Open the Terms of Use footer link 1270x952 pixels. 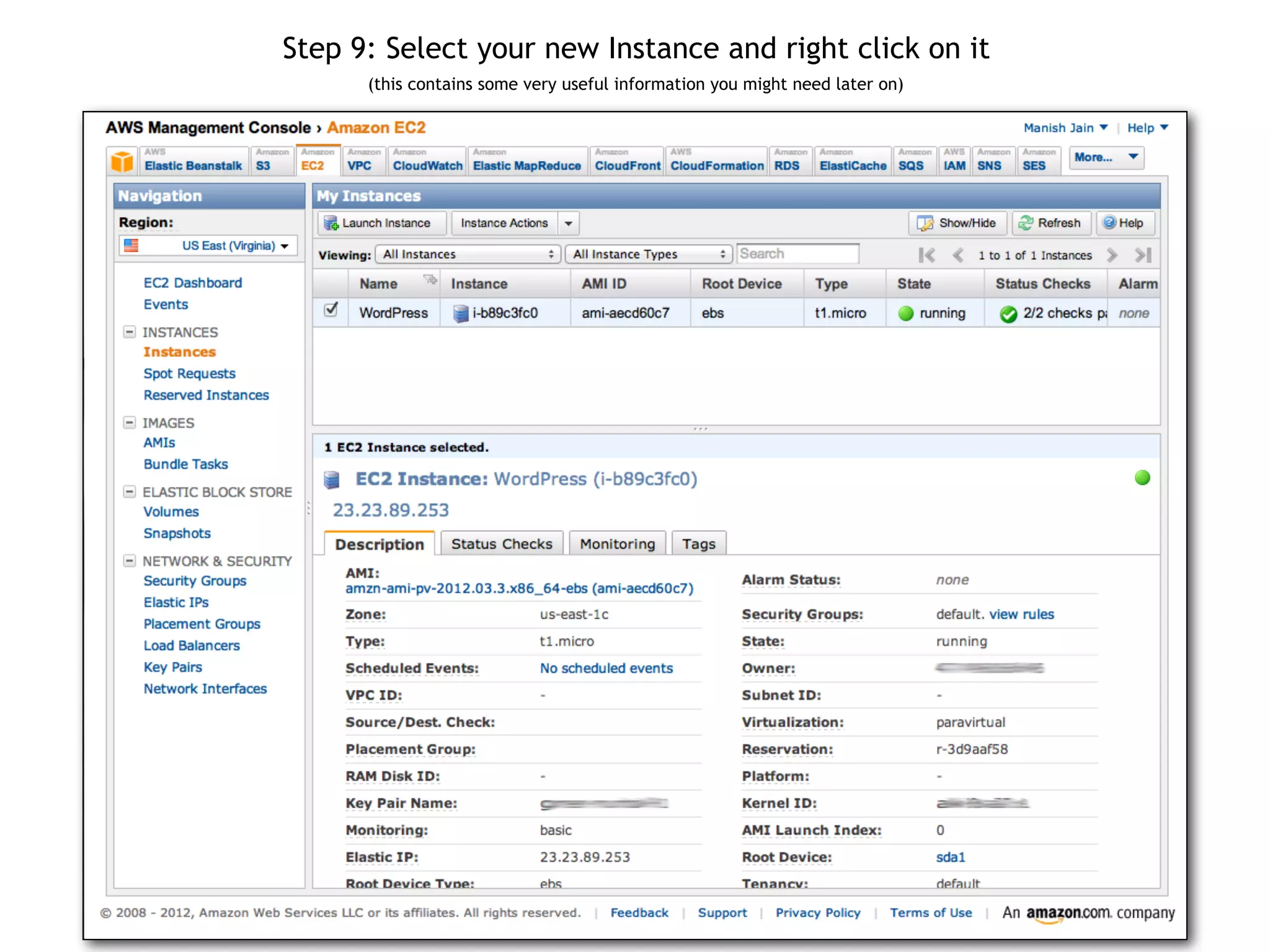[x=931, y=913]
